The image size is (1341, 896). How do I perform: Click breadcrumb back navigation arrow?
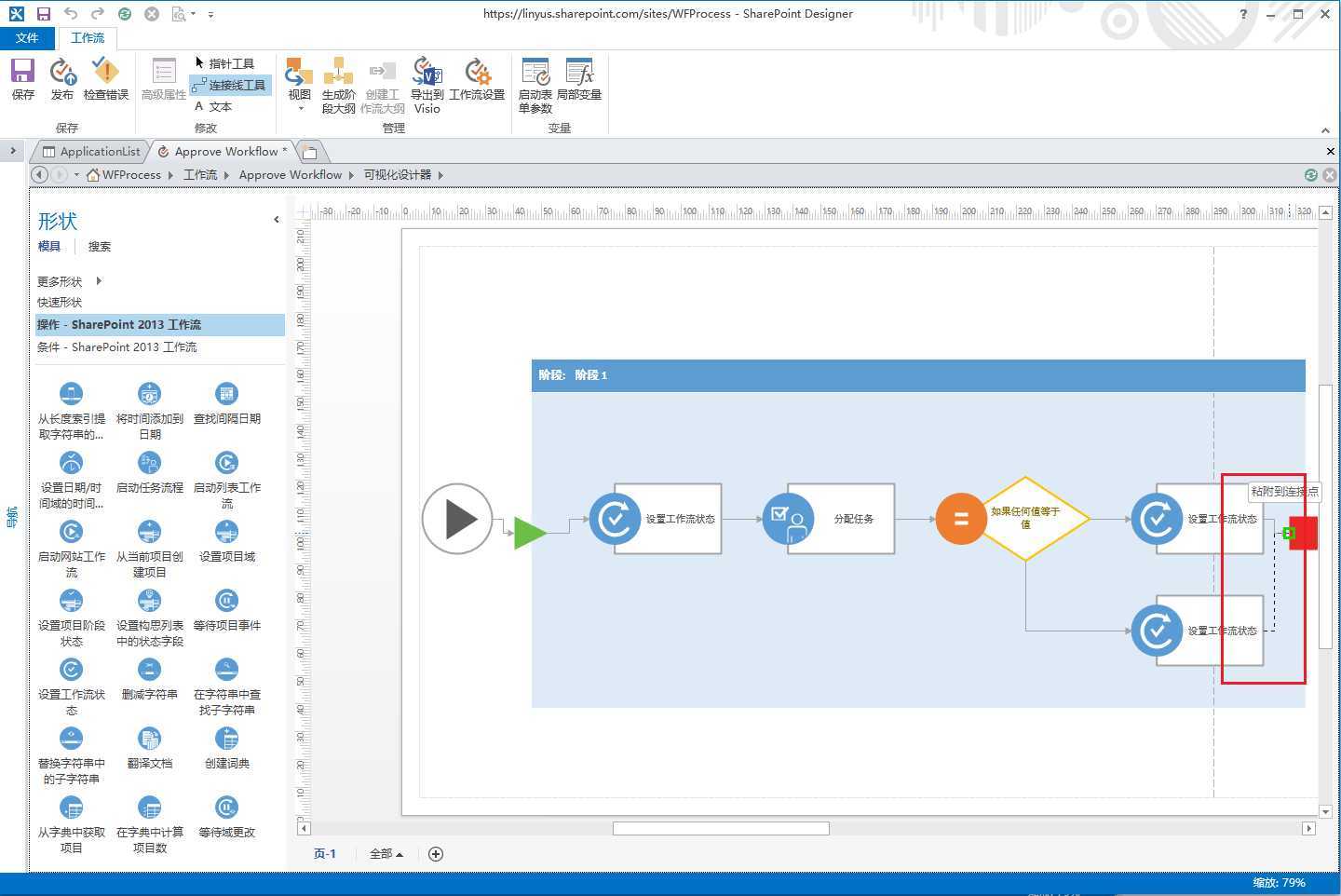40,175
